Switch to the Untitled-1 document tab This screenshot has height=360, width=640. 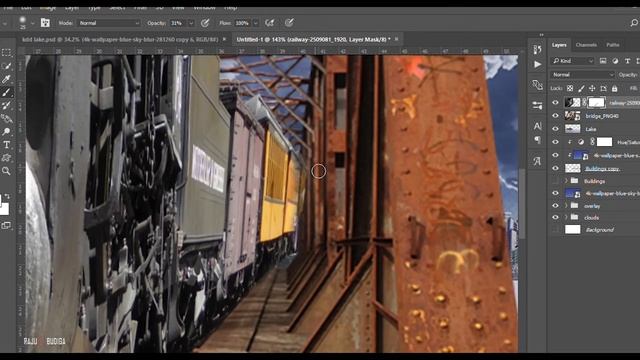[313, 40]
